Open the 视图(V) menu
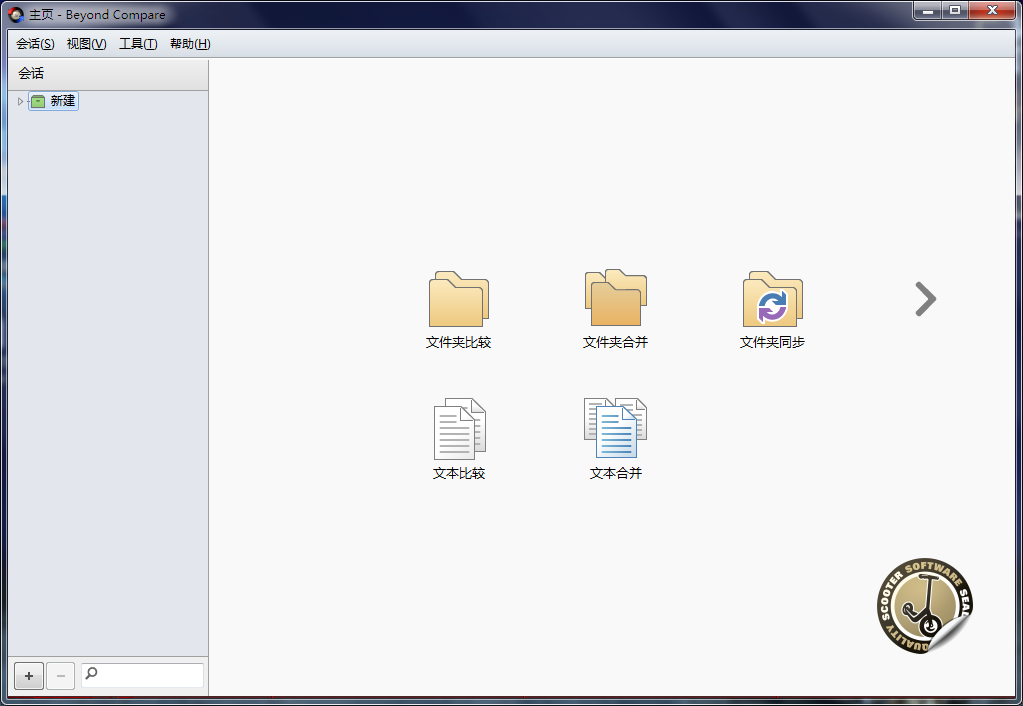Viewport: 1023px width, 706px height. point(86,44)
